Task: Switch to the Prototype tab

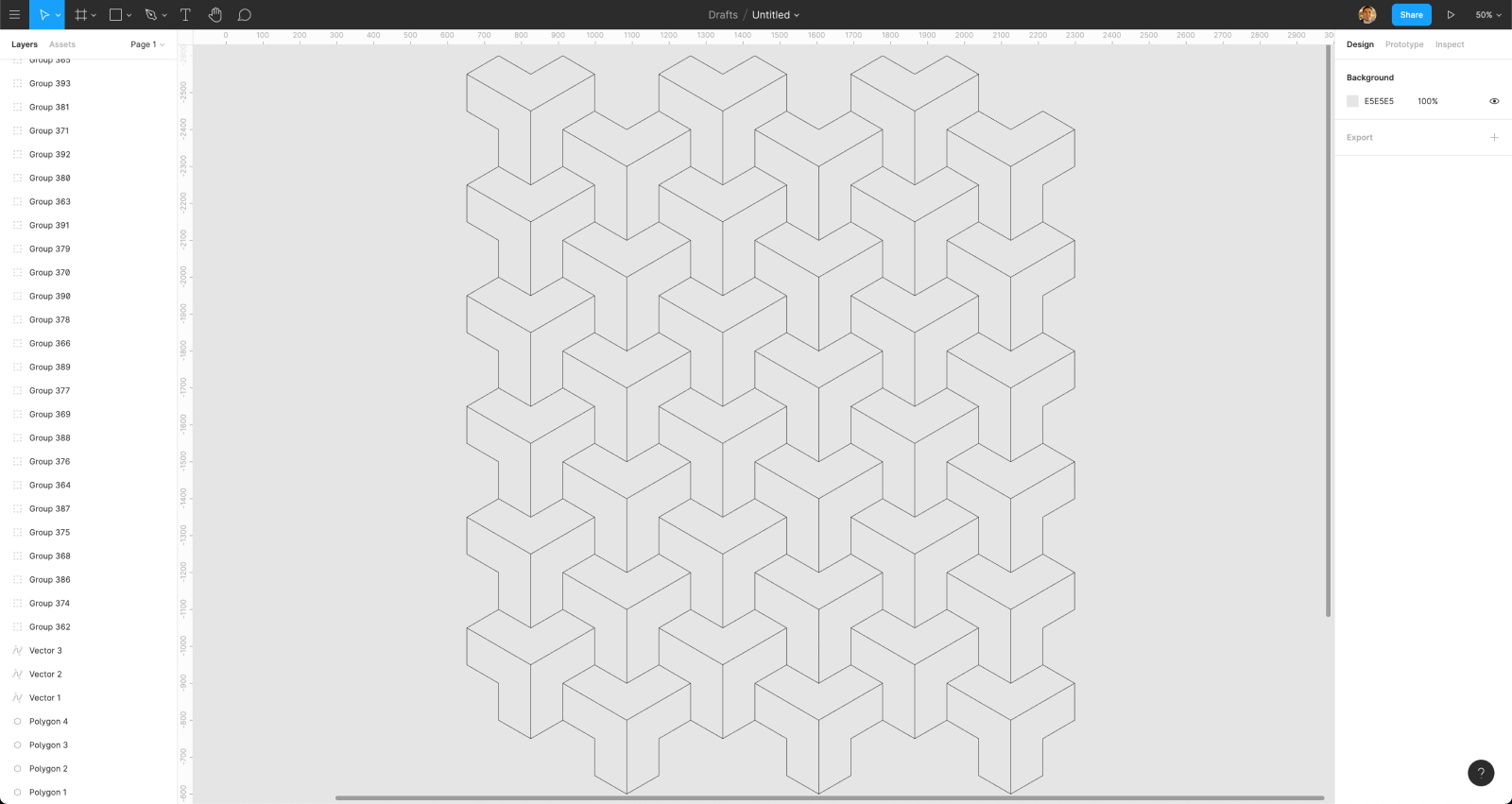Action: 1404,44
